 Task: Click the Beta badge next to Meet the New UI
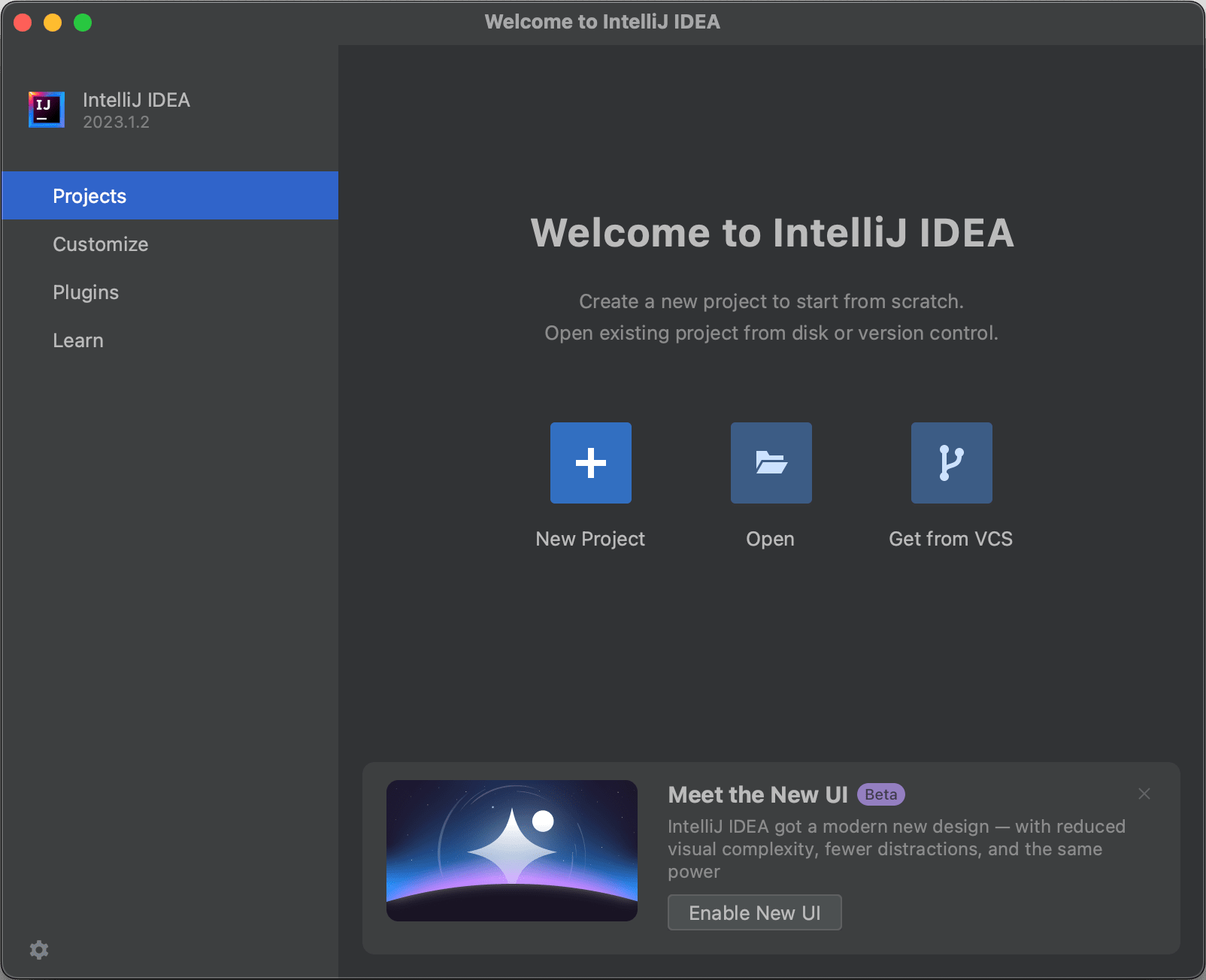pos(880,794)
